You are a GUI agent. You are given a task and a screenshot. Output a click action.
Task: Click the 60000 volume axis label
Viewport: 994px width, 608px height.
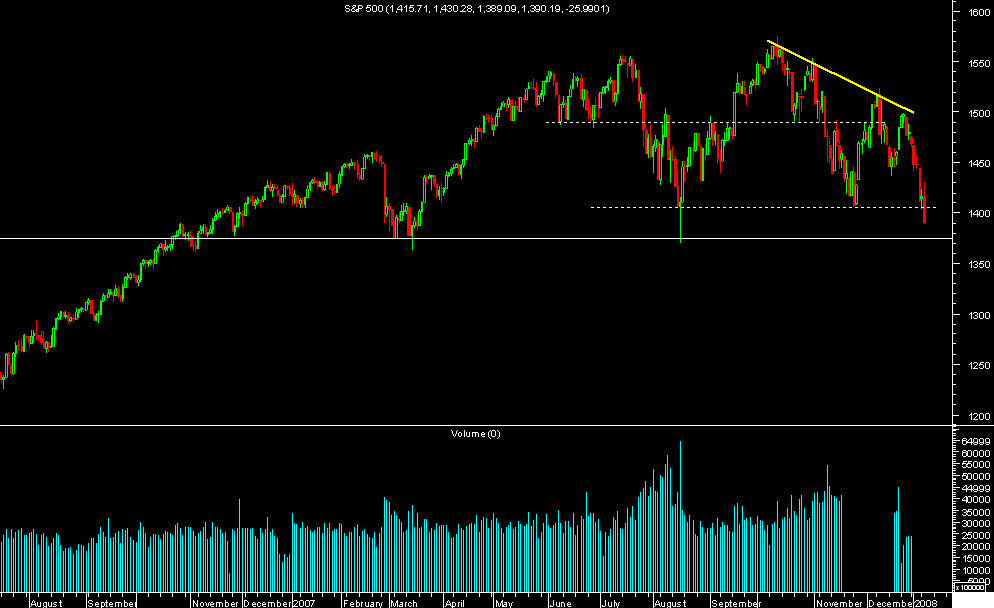pos(976,453)
